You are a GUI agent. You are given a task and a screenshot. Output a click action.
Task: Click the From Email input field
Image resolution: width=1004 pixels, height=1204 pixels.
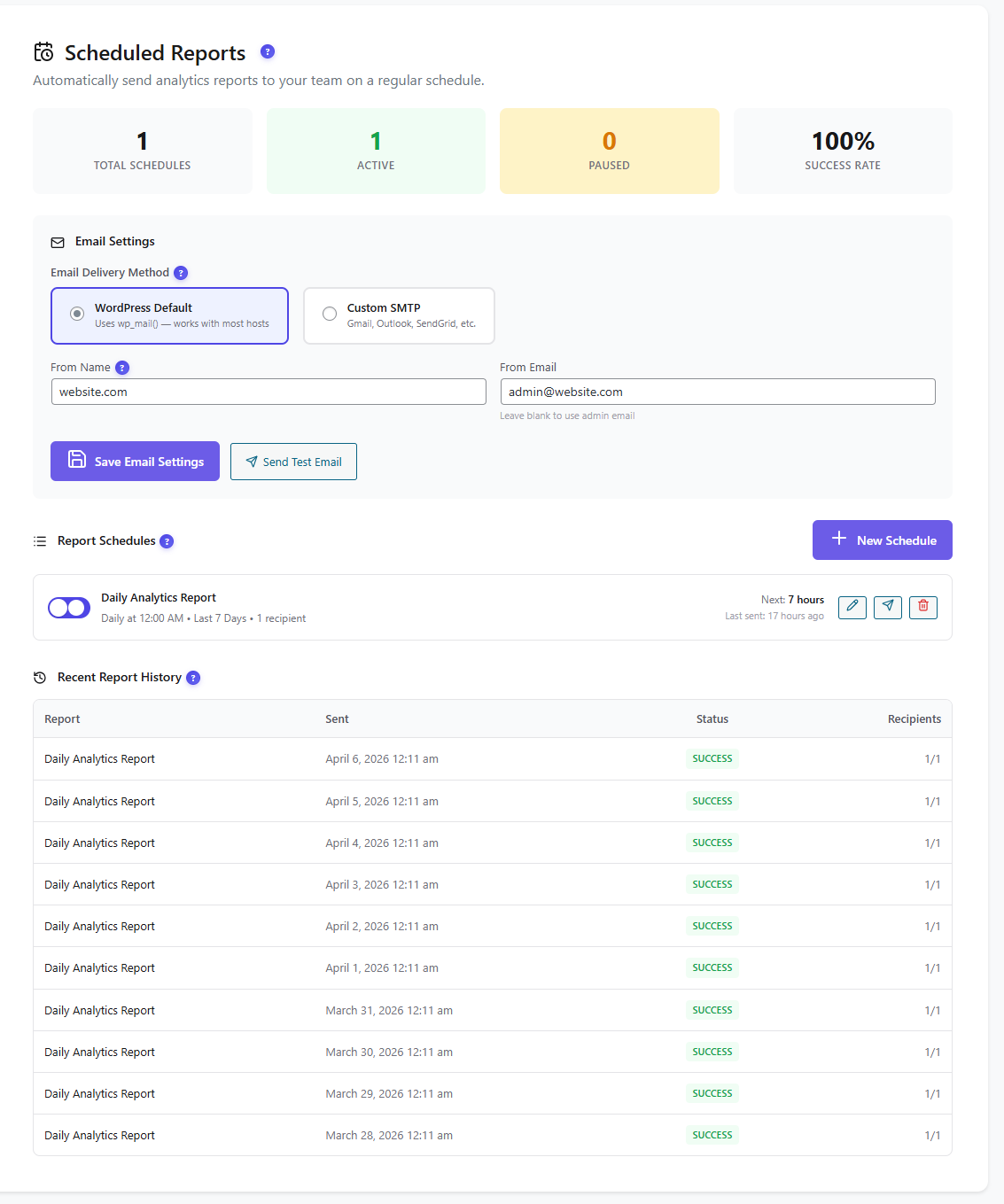coord(718,391)
